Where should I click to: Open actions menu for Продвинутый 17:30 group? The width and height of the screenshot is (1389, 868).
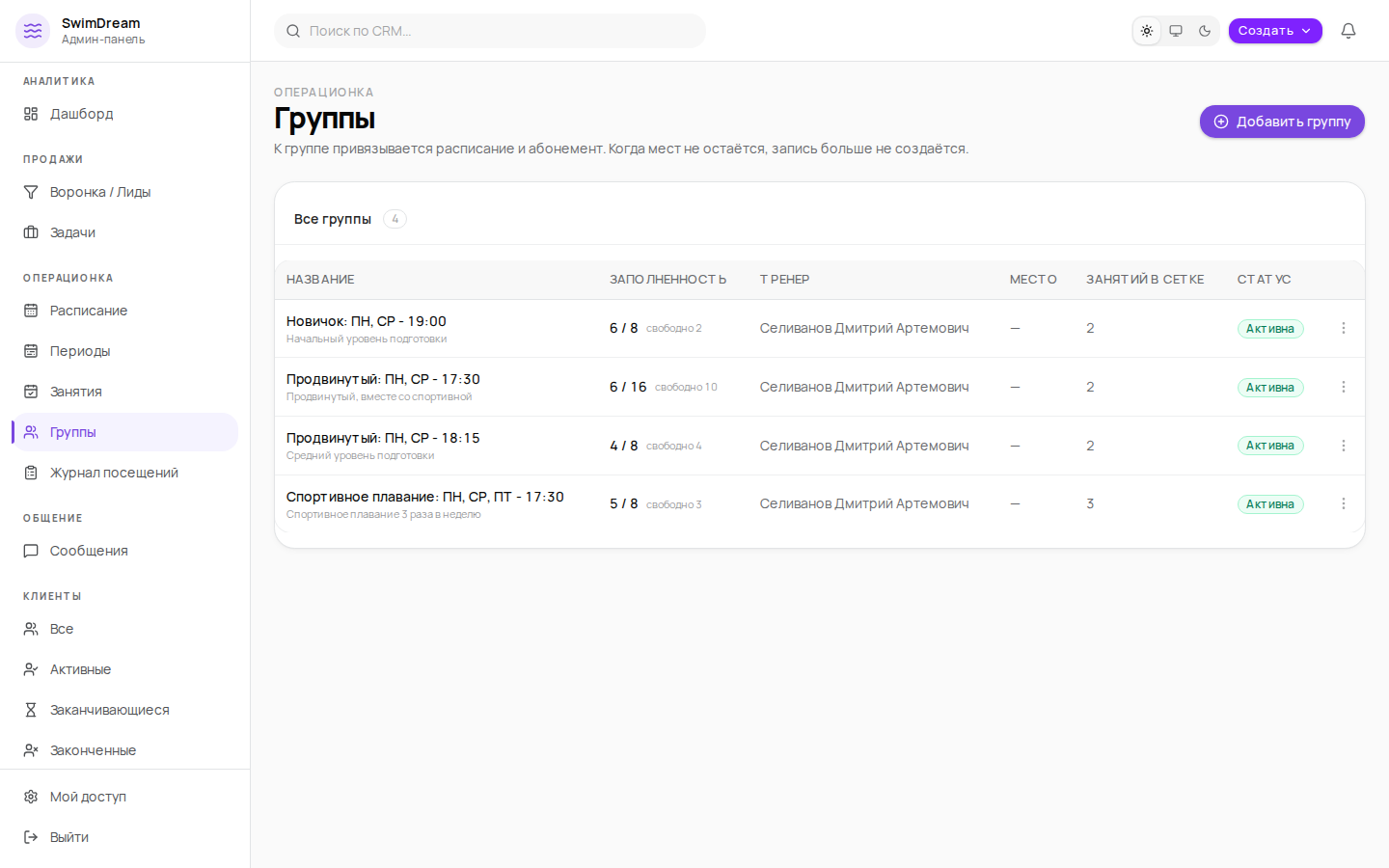point(1344,387)
